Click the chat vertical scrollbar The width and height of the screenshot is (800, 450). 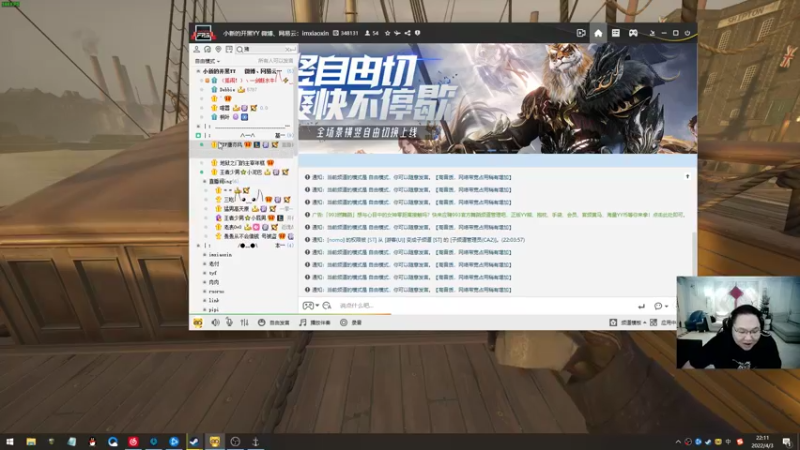click(693, 253)
